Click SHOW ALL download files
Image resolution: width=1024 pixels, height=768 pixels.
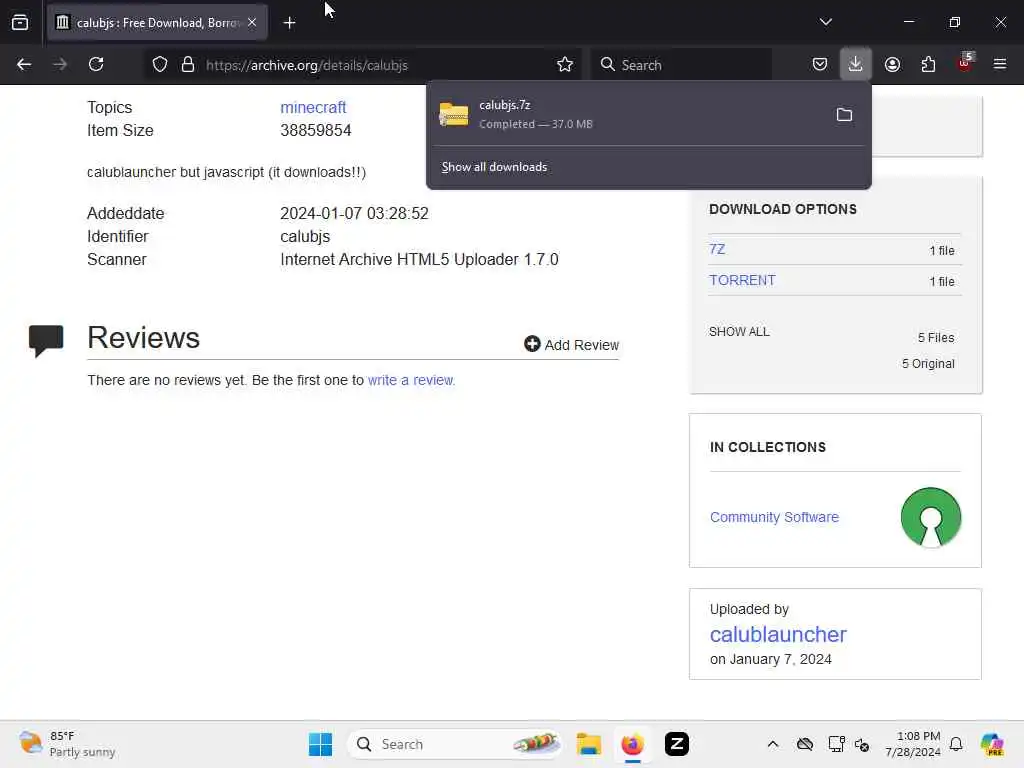pos(739,332)
